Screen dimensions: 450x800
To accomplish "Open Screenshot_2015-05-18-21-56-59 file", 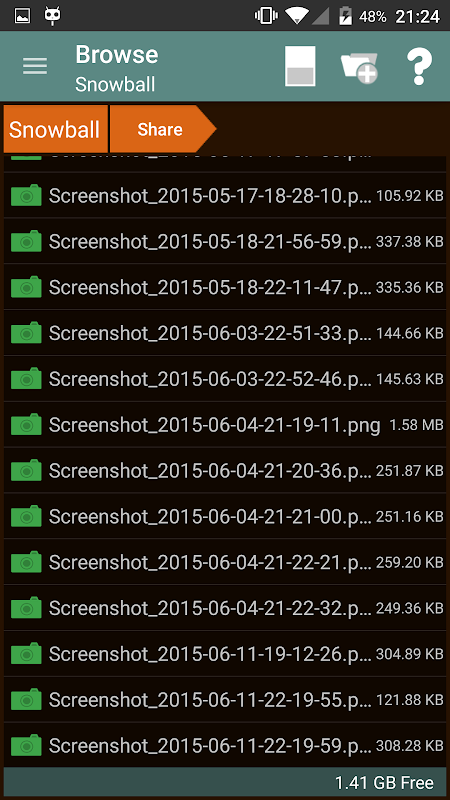I will pyautogui.click(x=225, y=241).
